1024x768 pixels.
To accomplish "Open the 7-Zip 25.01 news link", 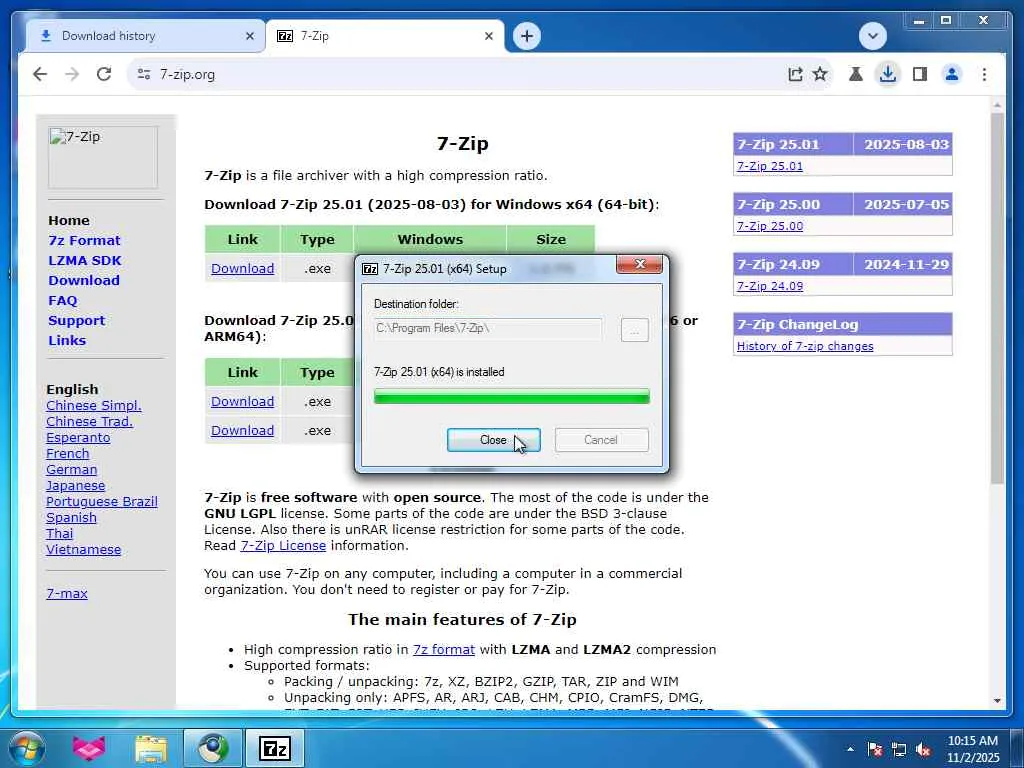I will pos(769,166).
